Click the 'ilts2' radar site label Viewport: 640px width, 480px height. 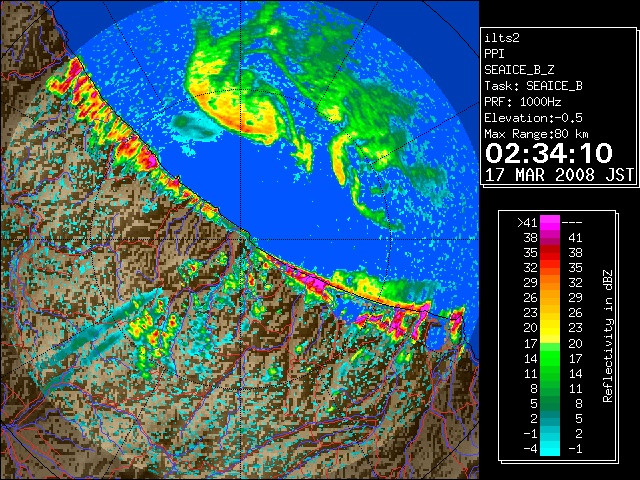coord(502,38)
